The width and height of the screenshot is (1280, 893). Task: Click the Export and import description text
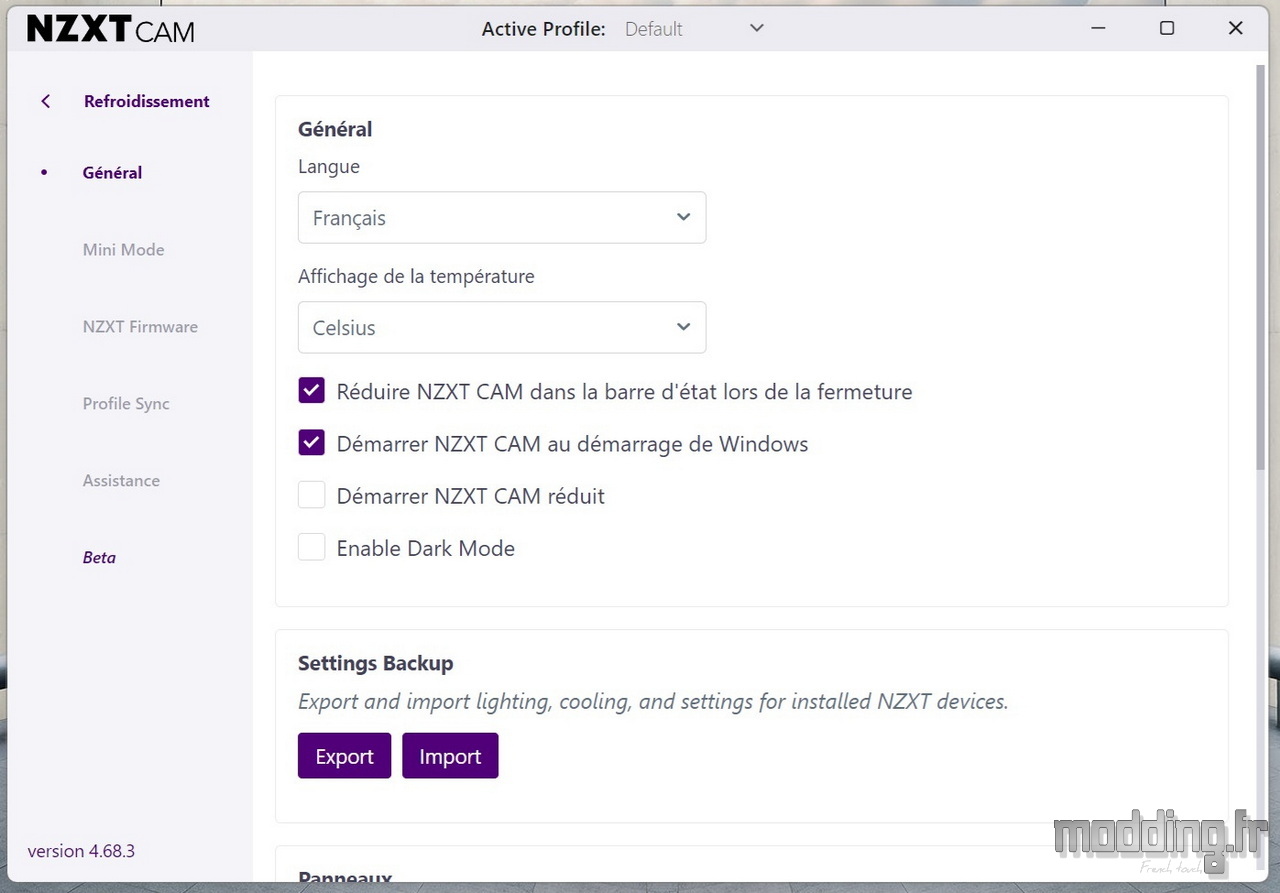pyautogui.click(x=653, y=702)
